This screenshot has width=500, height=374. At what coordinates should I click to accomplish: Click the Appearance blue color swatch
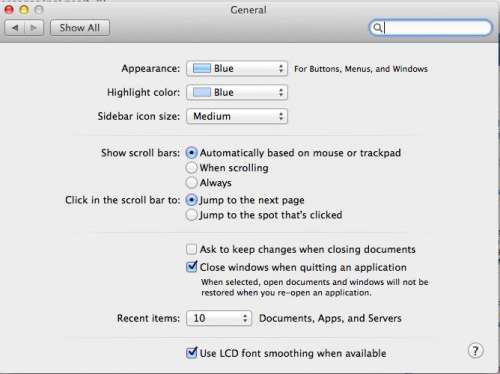coord(202,68)
